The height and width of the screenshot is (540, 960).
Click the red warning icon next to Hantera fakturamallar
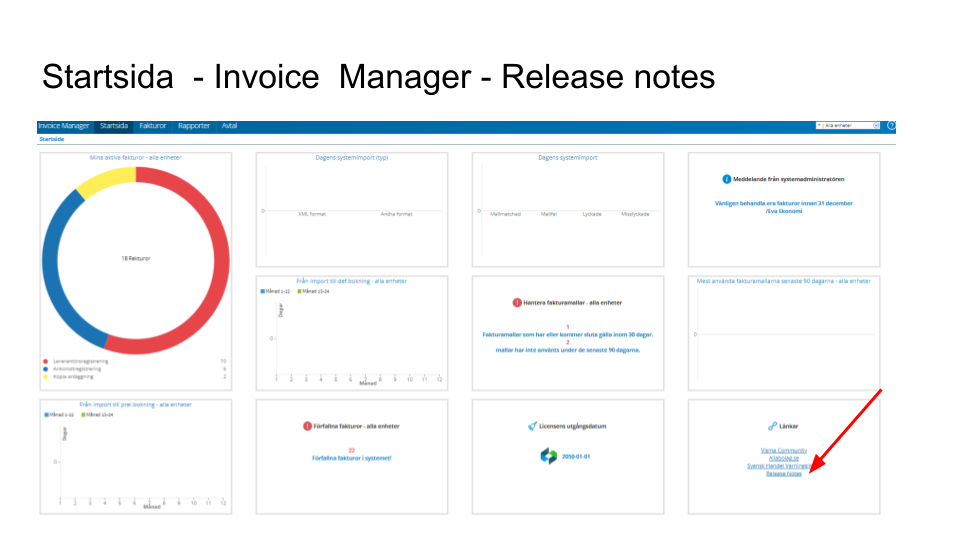point(517,302)
